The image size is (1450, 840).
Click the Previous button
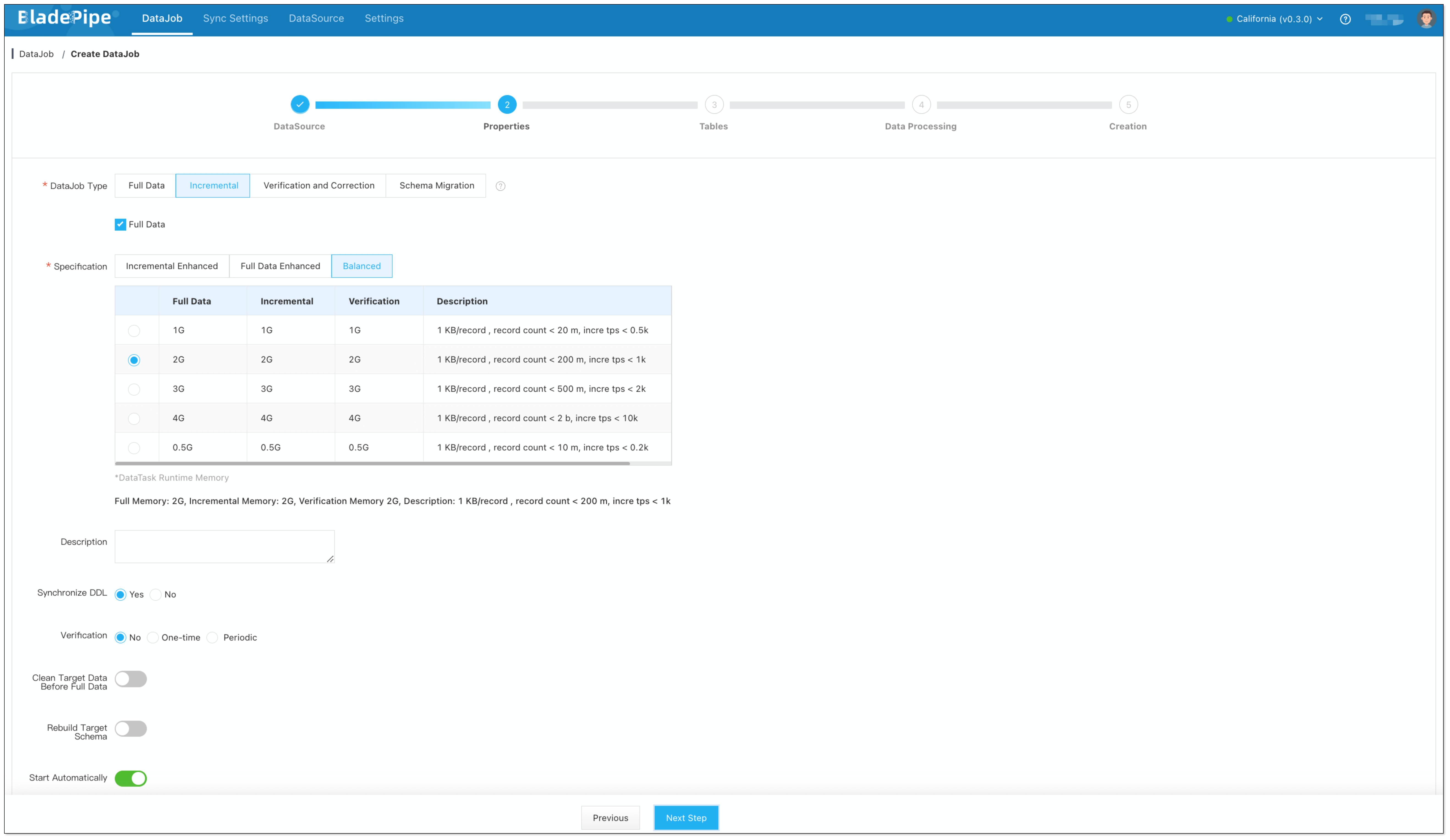610,818
